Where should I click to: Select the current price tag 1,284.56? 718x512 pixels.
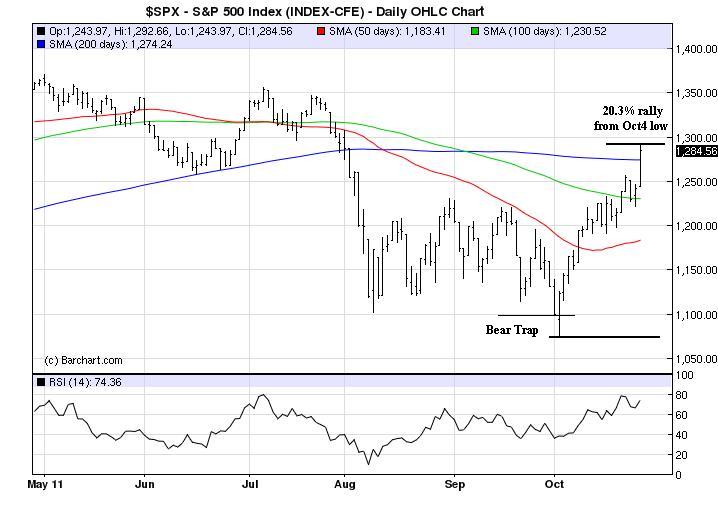tap(696, 151)
